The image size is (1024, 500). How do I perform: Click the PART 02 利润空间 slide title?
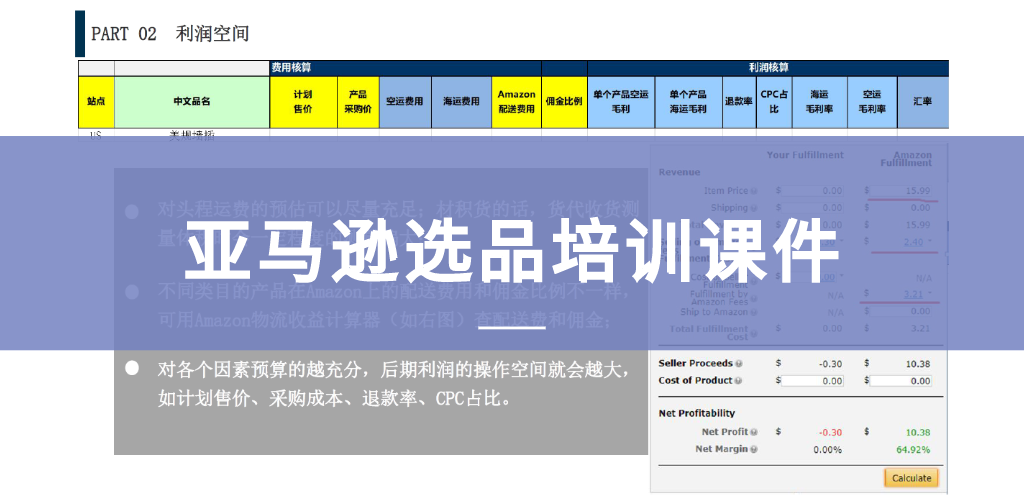(x=170, y=34)
